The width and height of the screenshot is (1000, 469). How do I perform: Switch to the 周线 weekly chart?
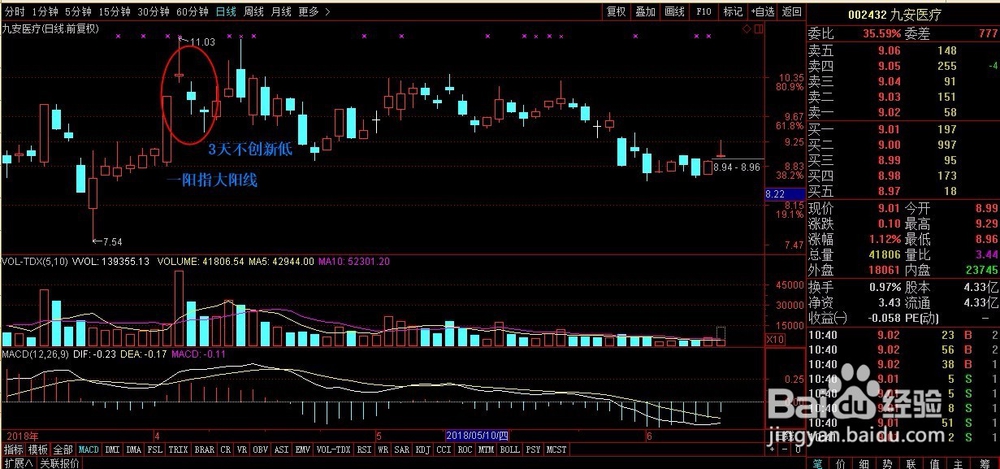[x=254, y=11]
